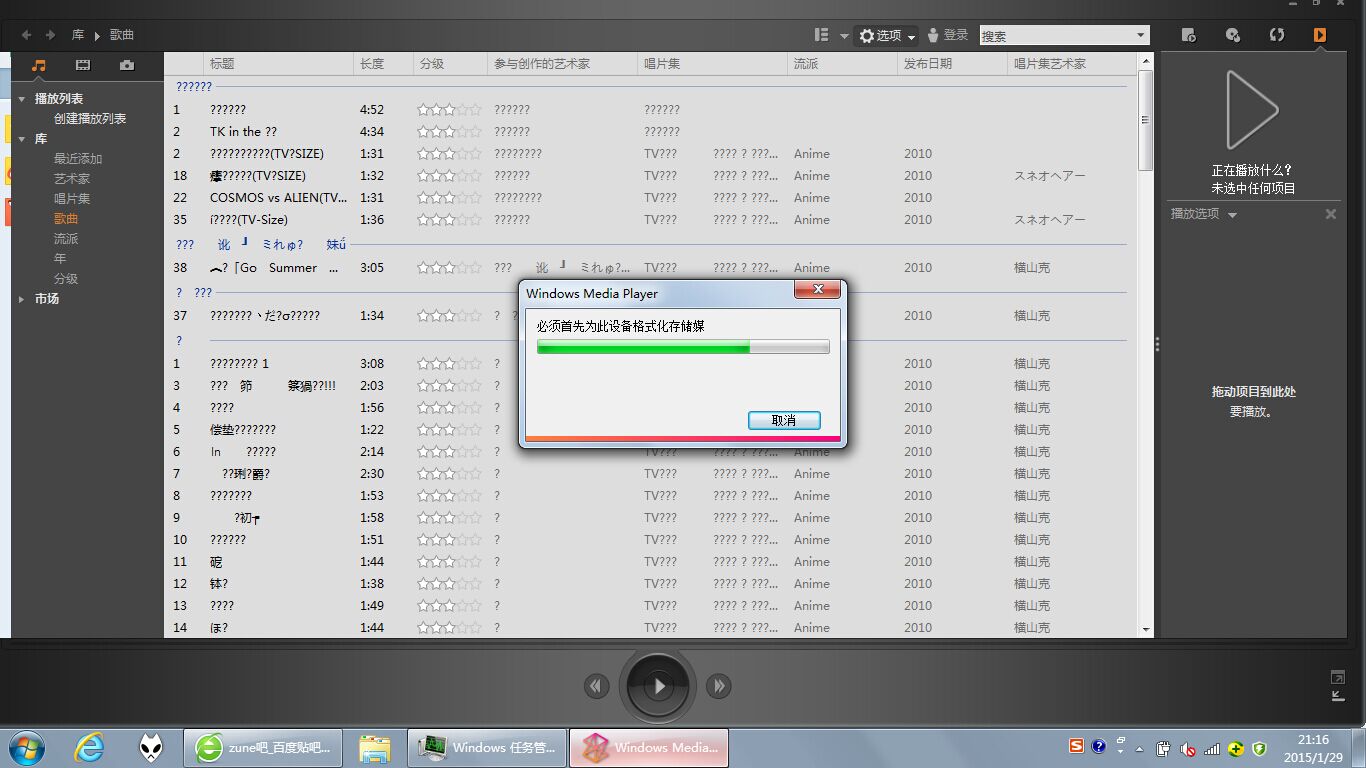This screenshot has height=768, width=1366.
Task: Set star rating for TK in the ?? row
Action: pyautogui.click(x=449, y=132)
